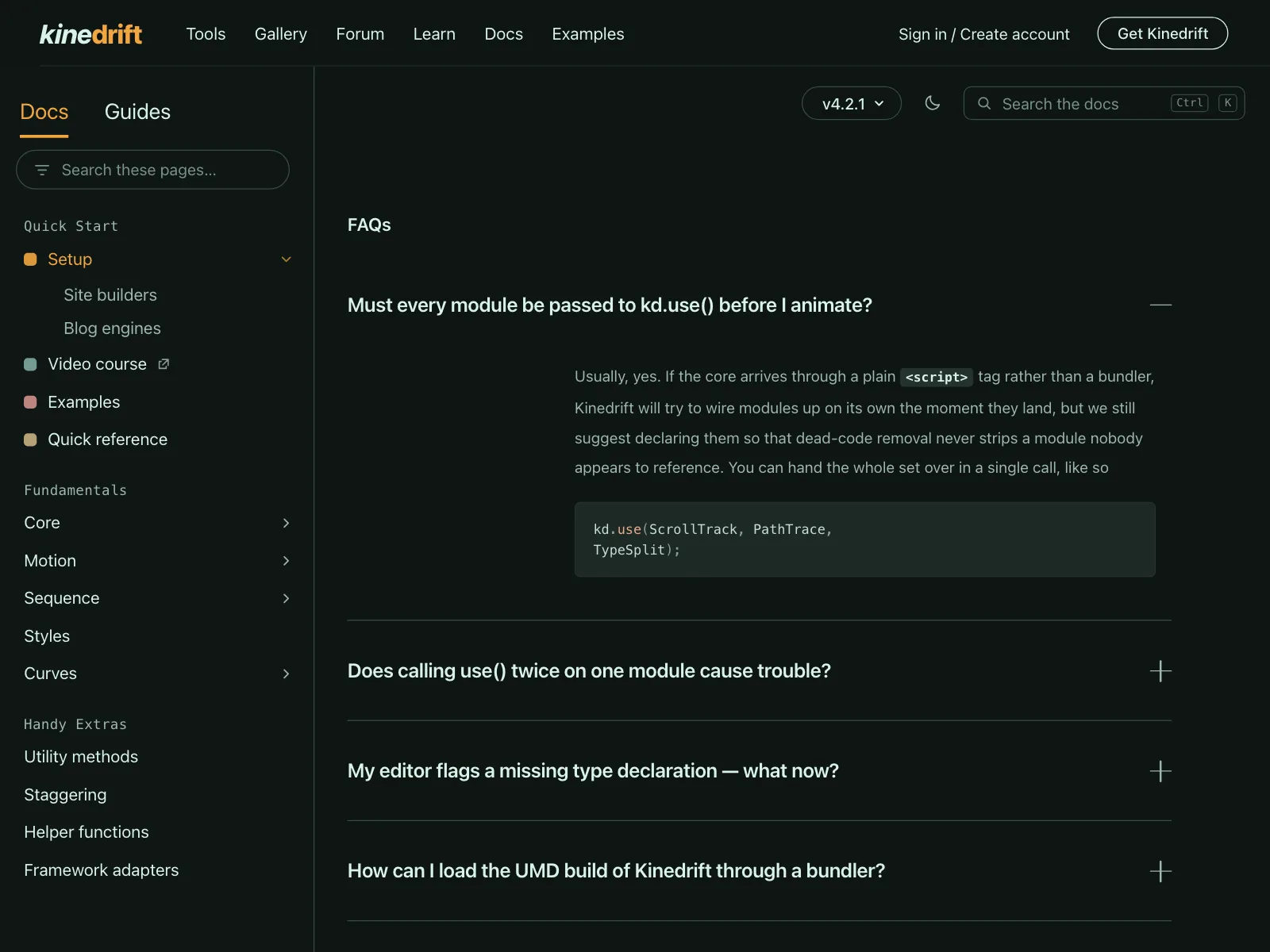Expand the Sequence section chevron
1270x952 pixels.
287,598
